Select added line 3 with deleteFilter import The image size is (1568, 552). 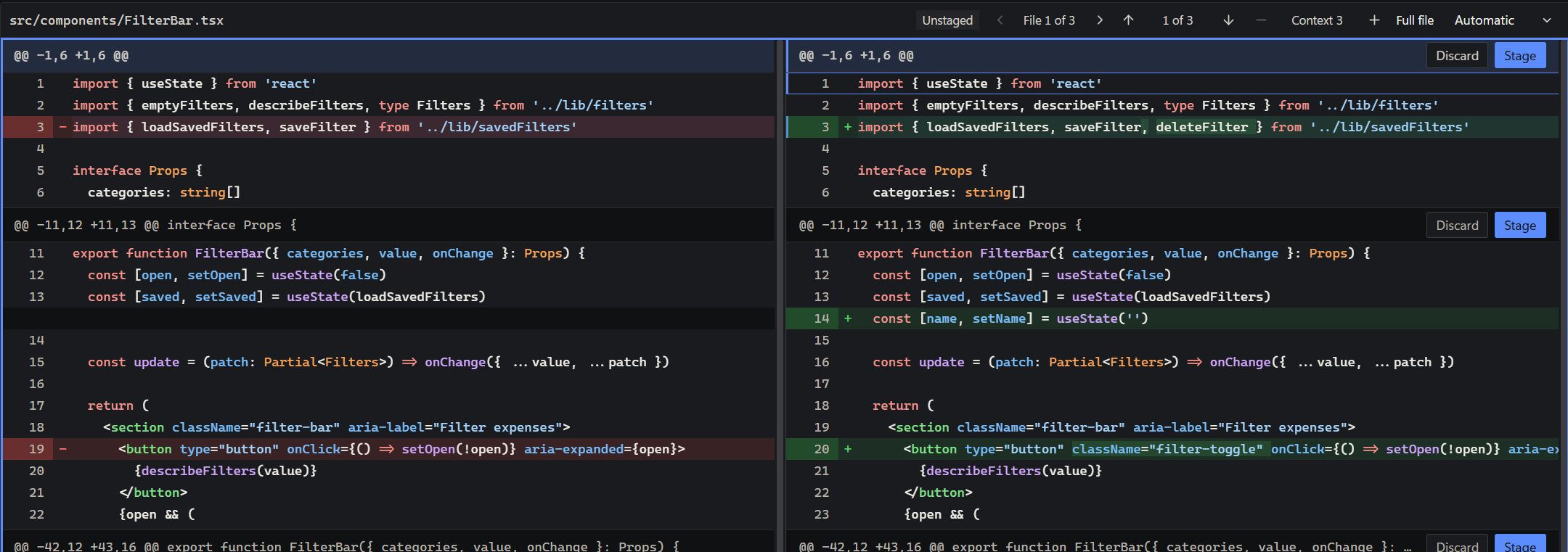(x=1172, y=127)
